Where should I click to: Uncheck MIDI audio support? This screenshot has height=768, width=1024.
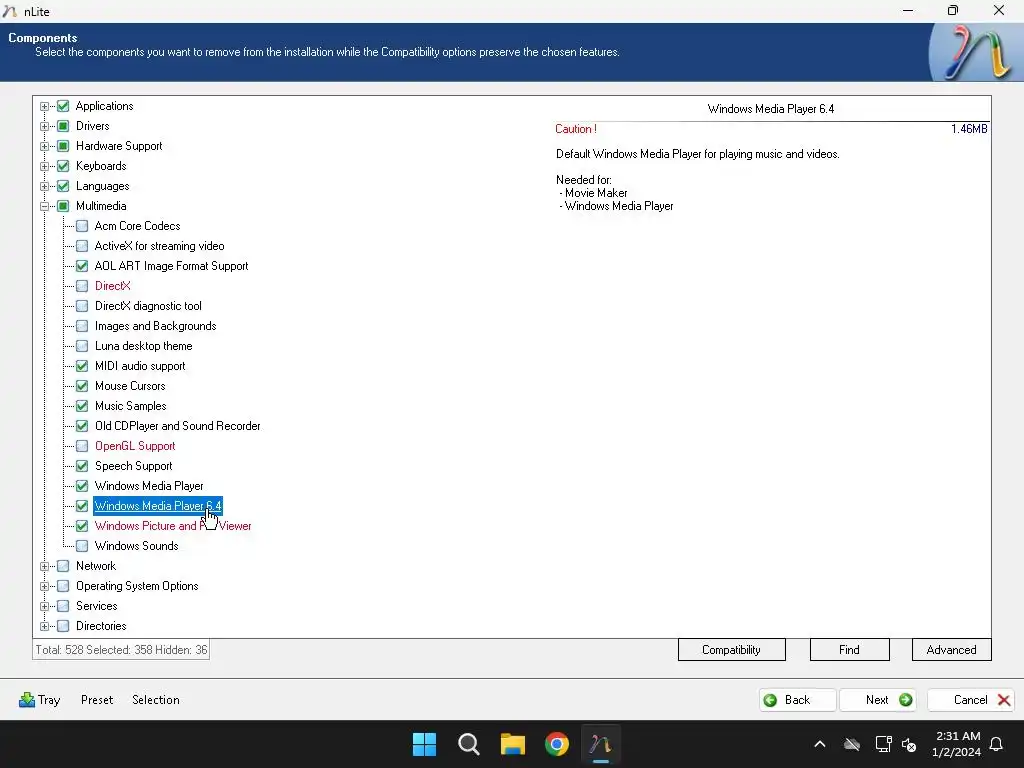(x=82, y=366)
